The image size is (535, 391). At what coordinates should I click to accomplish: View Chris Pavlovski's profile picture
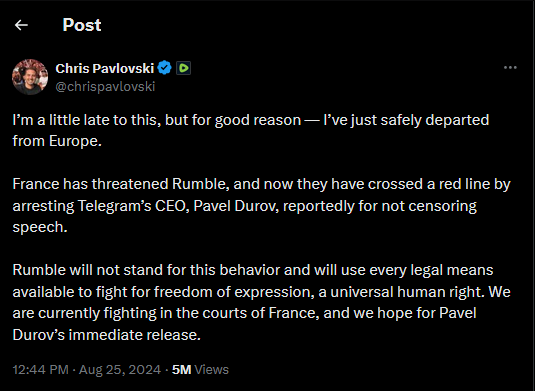[30, 77]
